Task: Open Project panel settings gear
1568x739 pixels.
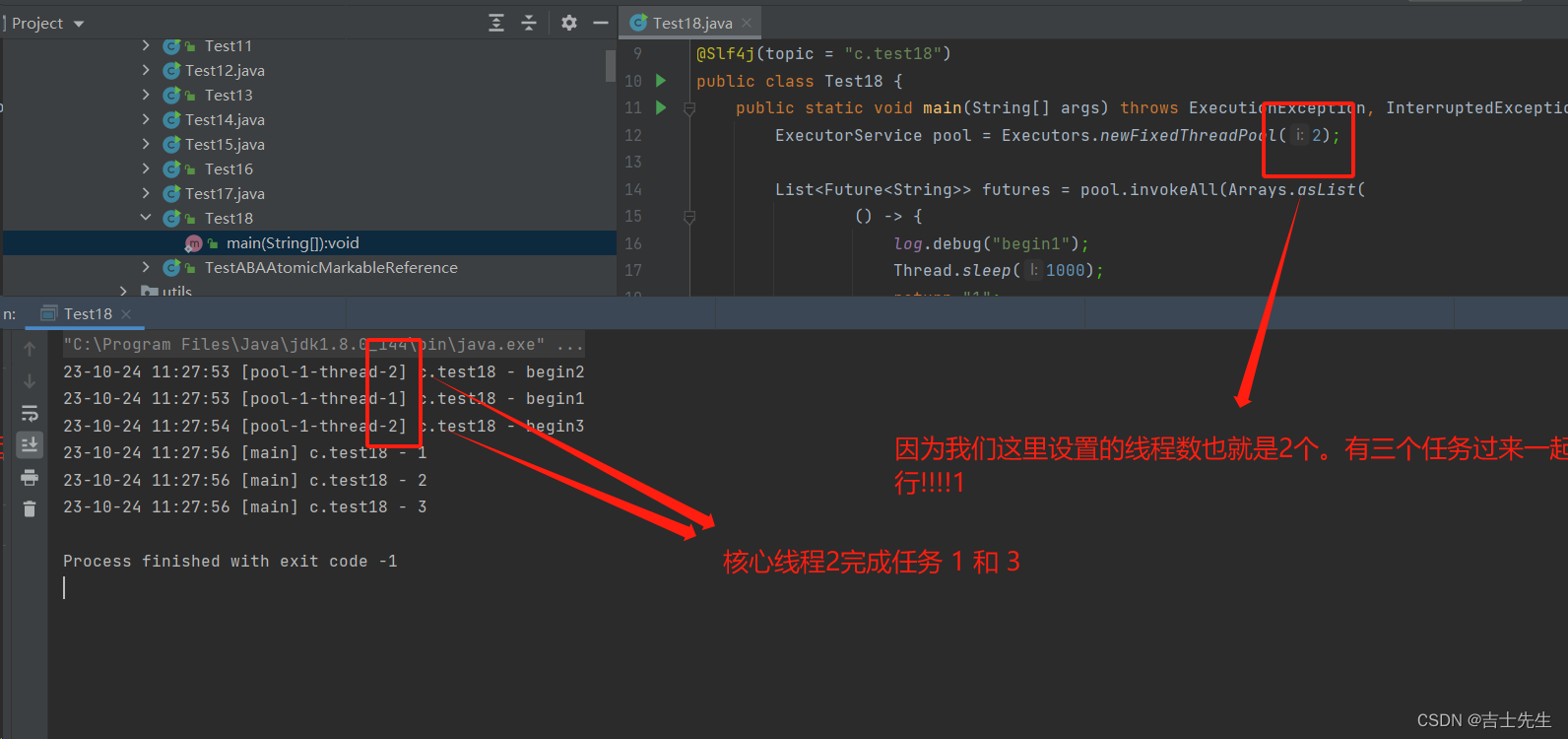Action: tap(569, 23)
